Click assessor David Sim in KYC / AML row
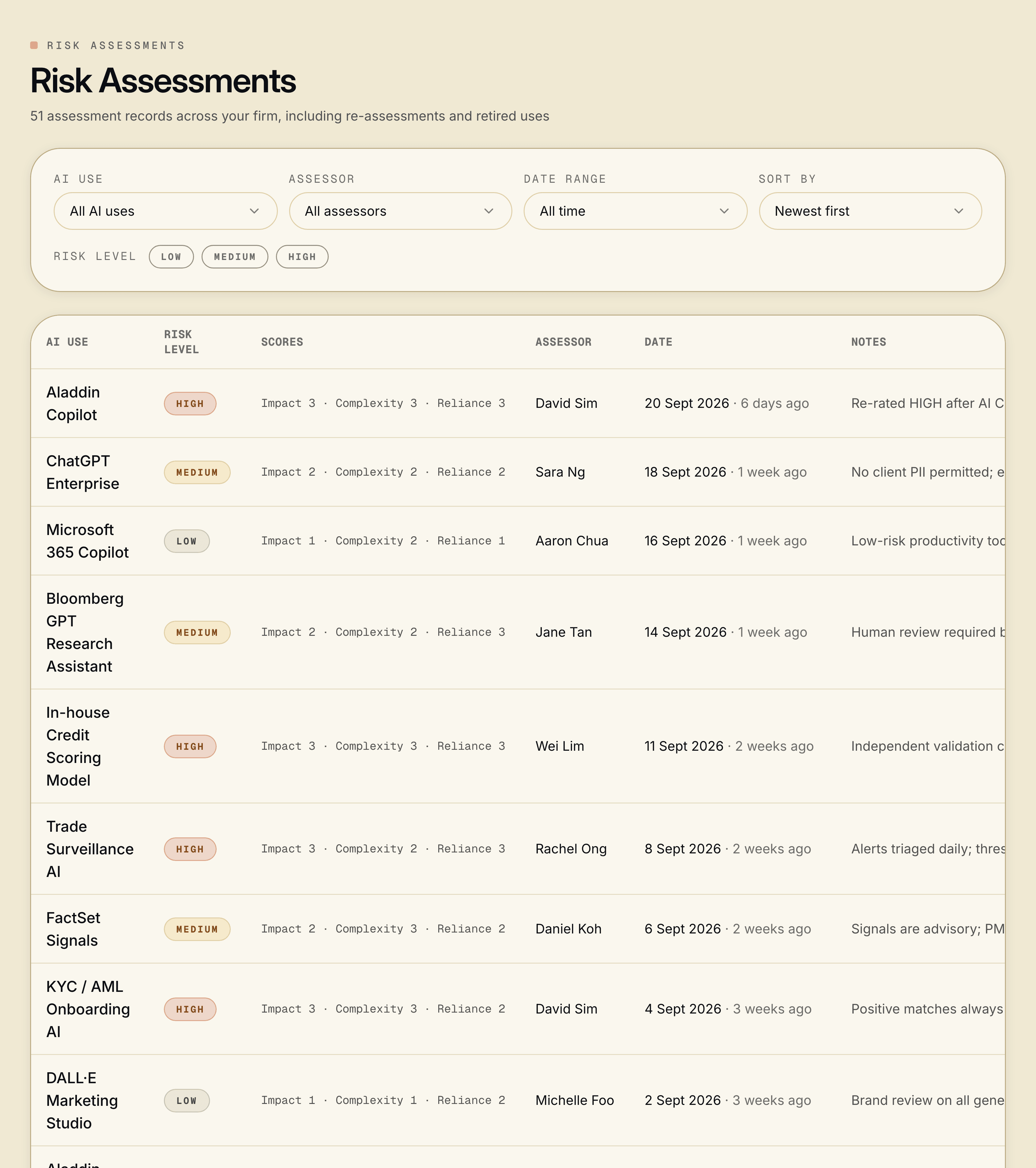This screenshot has width=1036, height=1168. (566, 1009)
